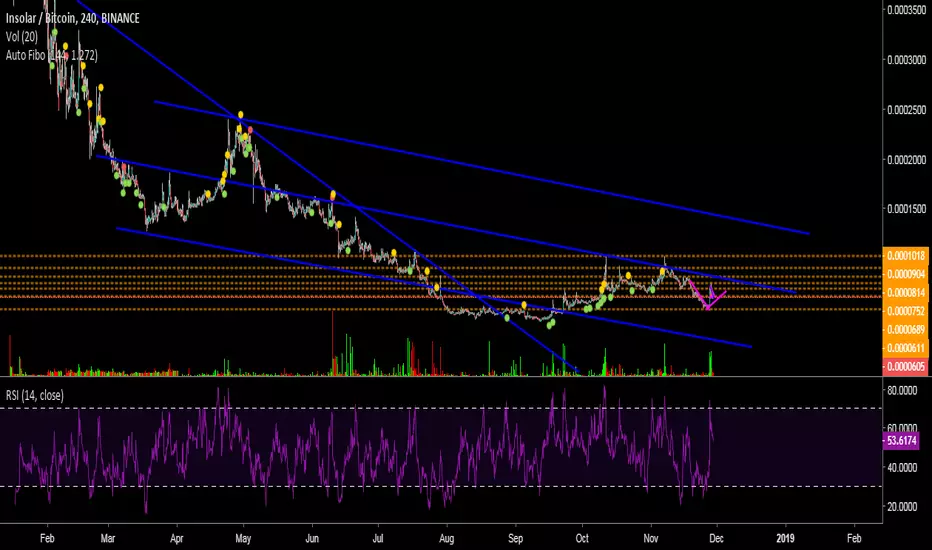Select the Vol (20) indicator label
Image resolution: width=932 pixels, height=550 pixels.
(22, 37)
